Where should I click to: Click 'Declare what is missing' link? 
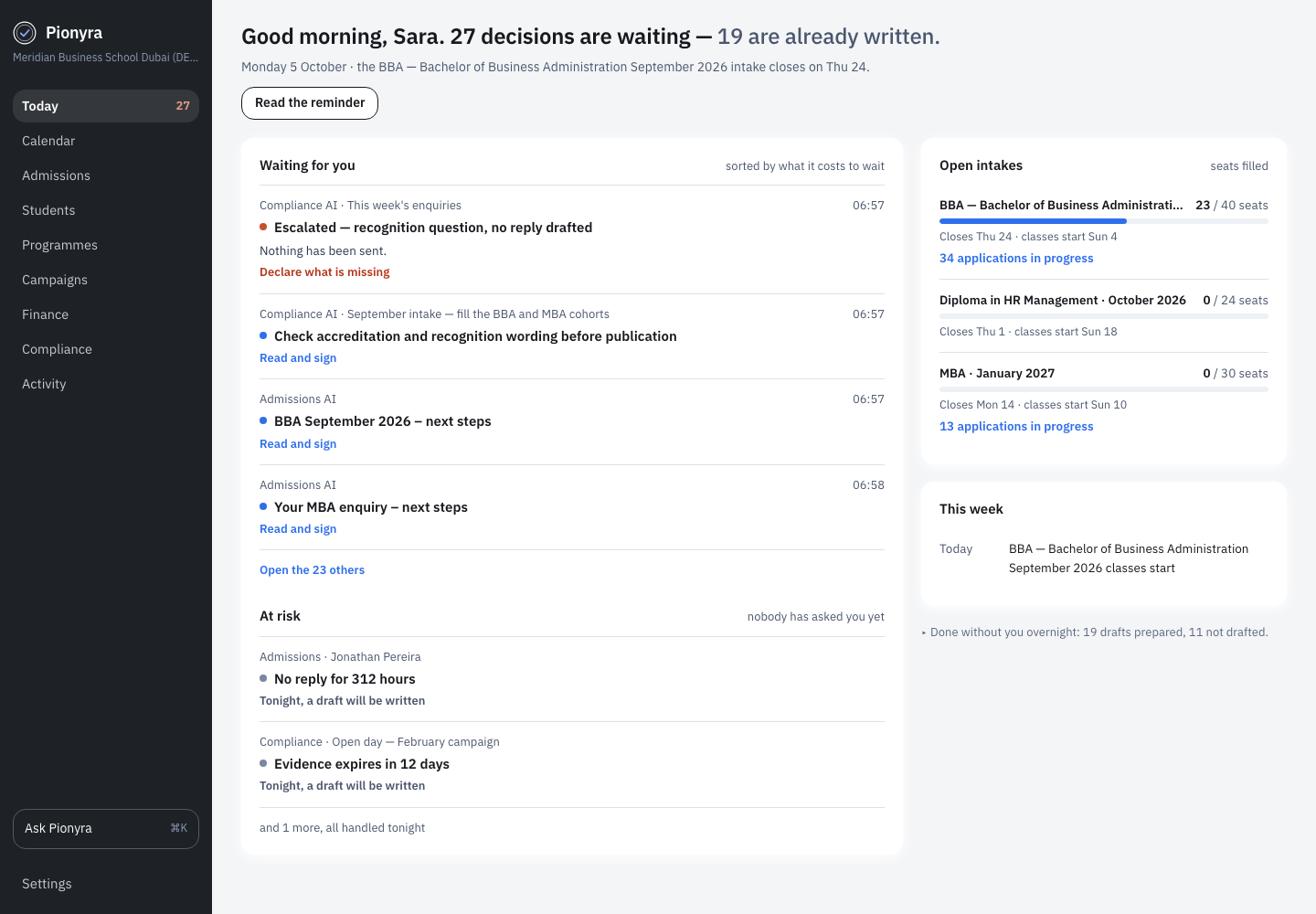point(324,271)
